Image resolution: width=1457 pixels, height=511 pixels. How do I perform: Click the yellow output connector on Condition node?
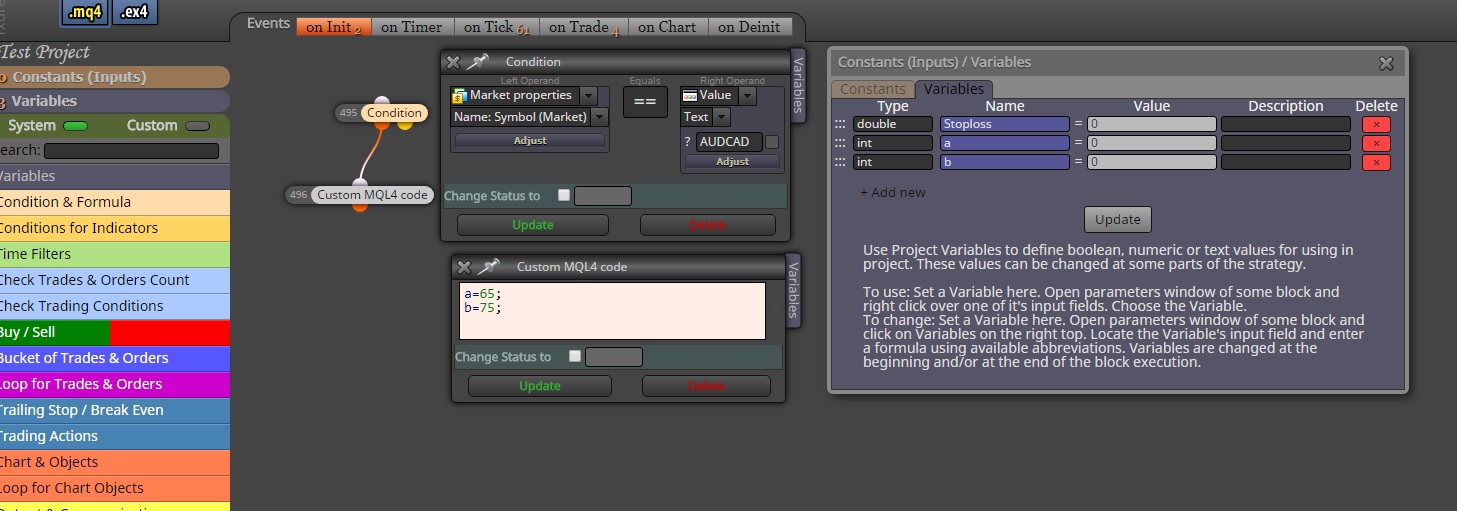tap(405, 125)
